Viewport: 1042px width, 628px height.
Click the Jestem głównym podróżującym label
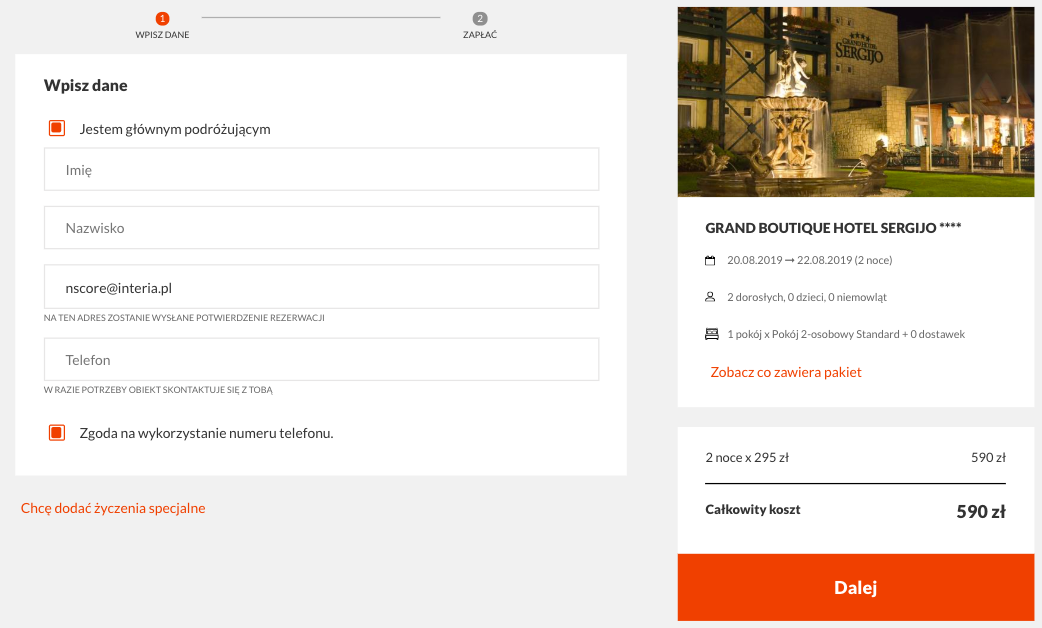[x=175, y=129]
